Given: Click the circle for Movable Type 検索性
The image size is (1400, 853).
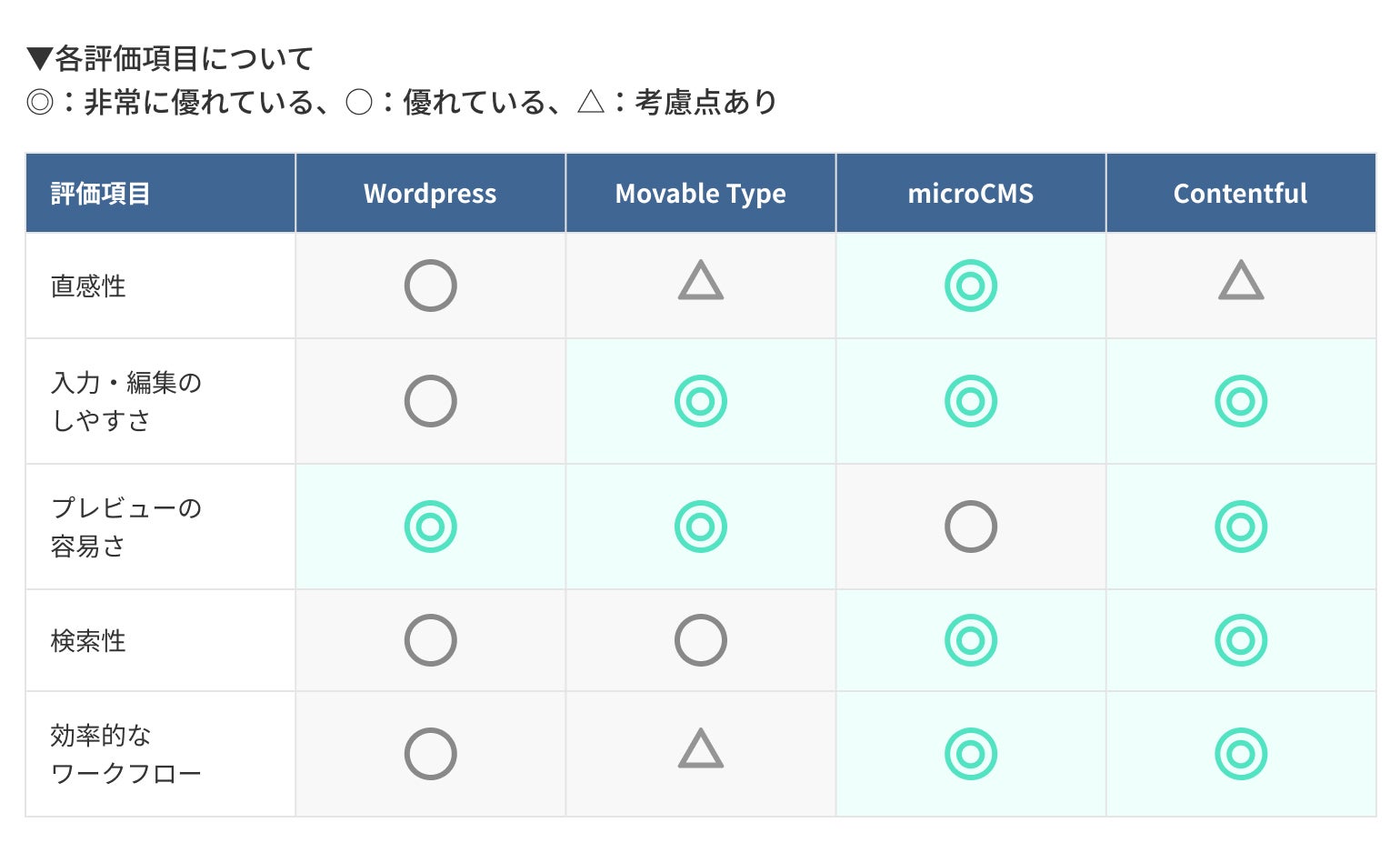Looking at the screenshot, I should tap(700, 640).
